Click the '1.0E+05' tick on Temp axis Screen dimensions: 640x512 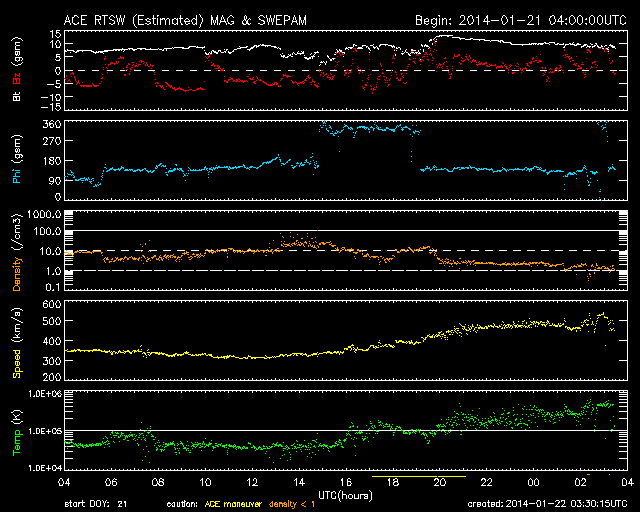coord(45,432)
